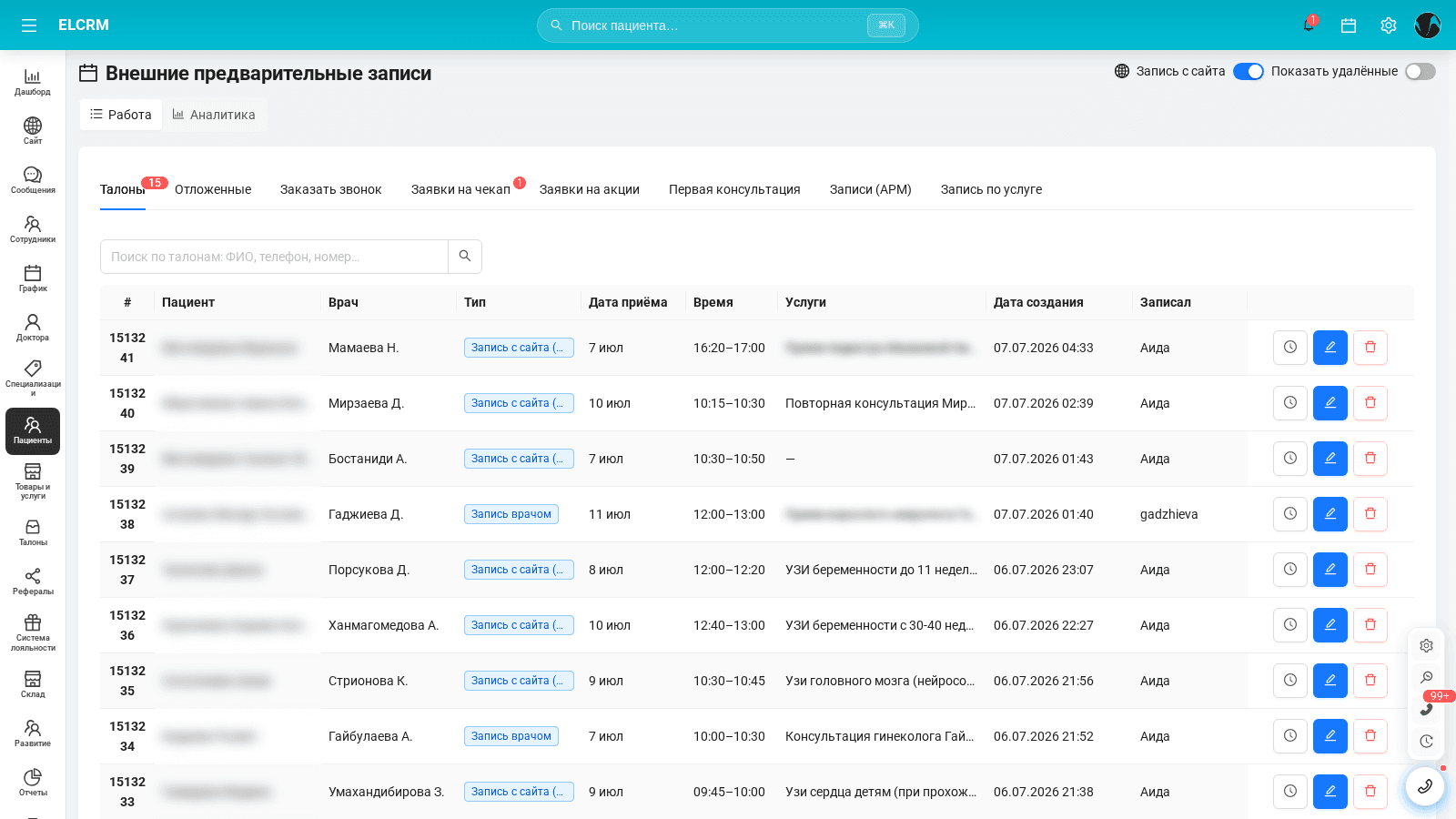
Task: Click service Повторная консультация Мир...
Action: [x=880, y=403]
